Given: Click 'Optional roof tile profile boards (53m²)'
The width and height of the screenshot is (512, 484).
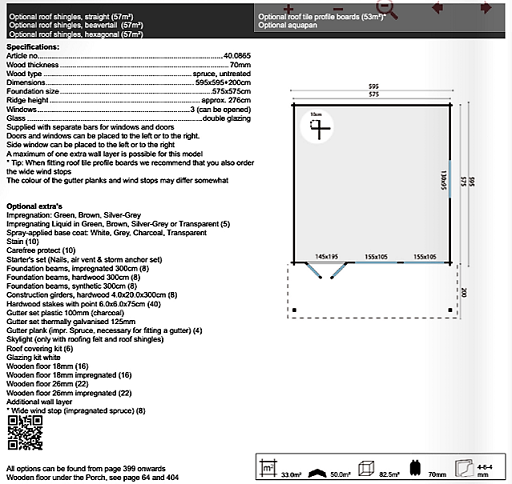Looking at the screenshot, I should 322,17.
